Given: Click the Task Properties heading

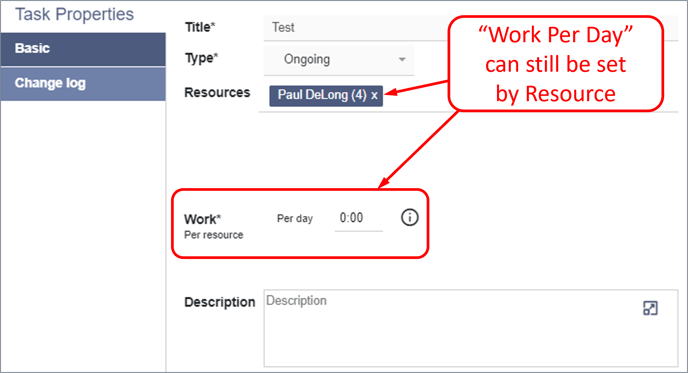Looking at the screenshot, I should [x=74, y=14].
